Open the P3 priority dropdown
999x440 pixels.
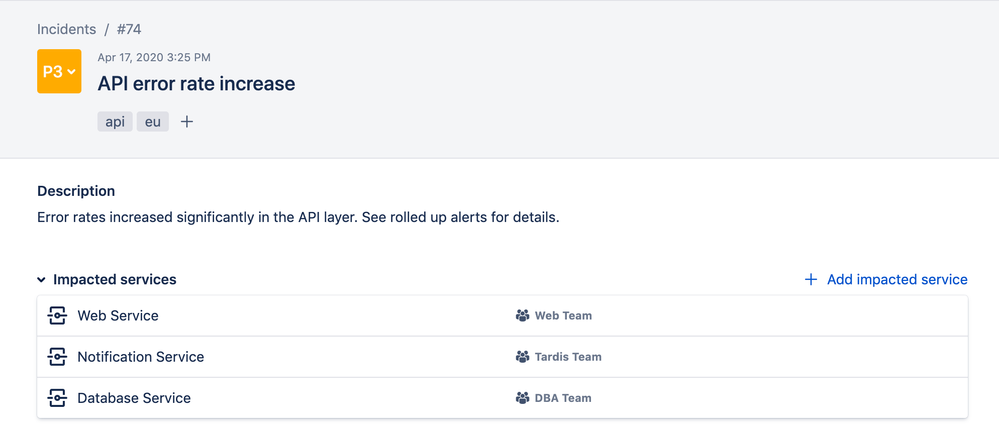pos(59,71)
